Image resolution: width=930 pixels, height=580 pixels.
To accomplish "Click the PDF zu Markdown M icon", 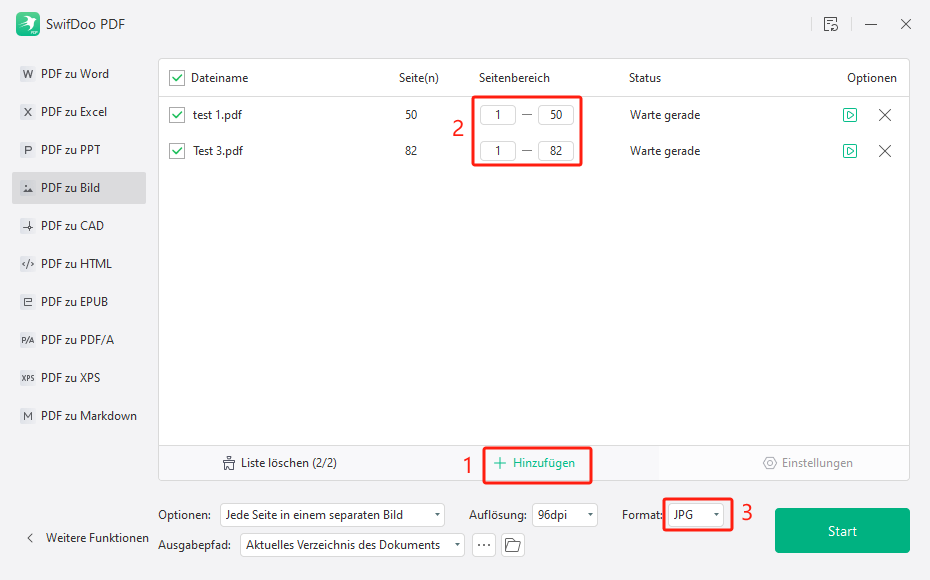I will coord(27,416).
